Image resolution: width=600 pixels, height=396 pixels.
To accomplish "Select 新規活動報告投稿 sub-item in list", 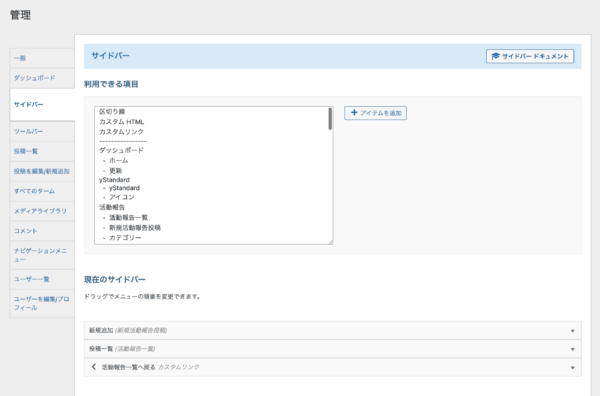I will pyautogui.click(x=135, y=228).
